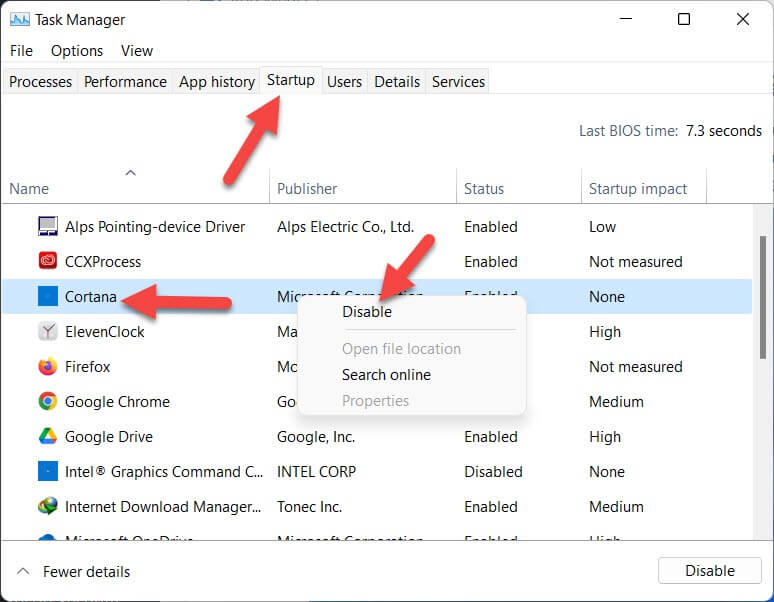Sort by the Startup impact column
Screen dimensions: 774x602
pyautogui.click(x=638, y=189)
